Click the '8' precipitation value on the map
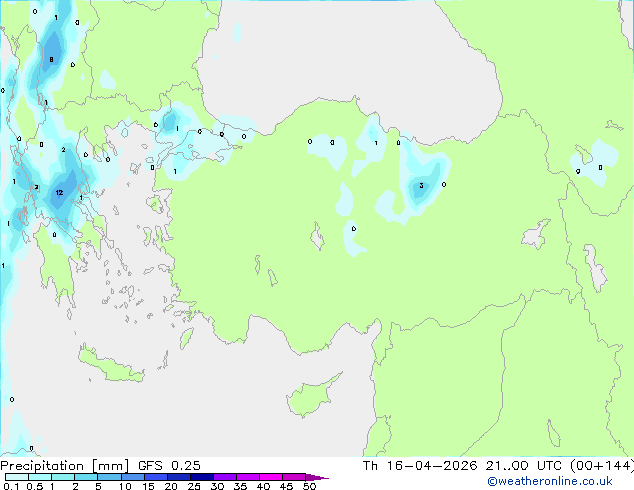 (51, 60)
